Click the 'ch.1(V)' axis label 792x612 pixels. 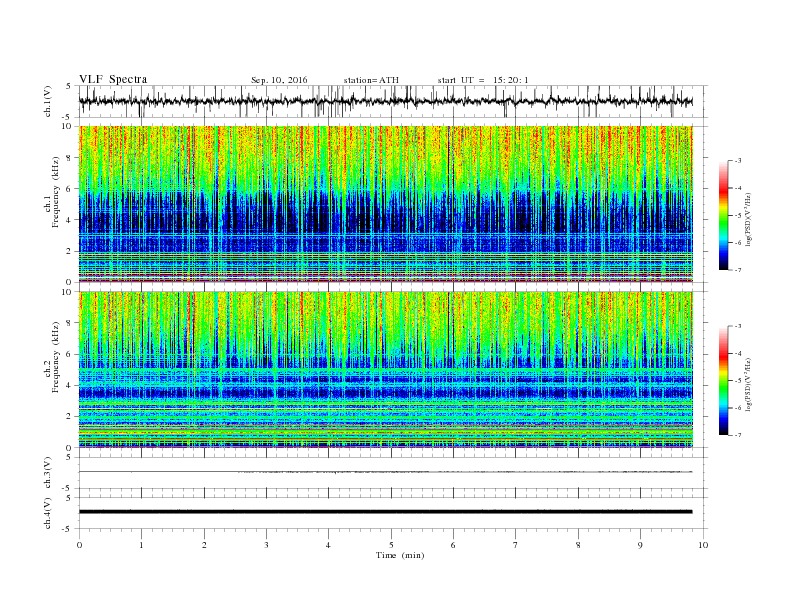(48, 101)
